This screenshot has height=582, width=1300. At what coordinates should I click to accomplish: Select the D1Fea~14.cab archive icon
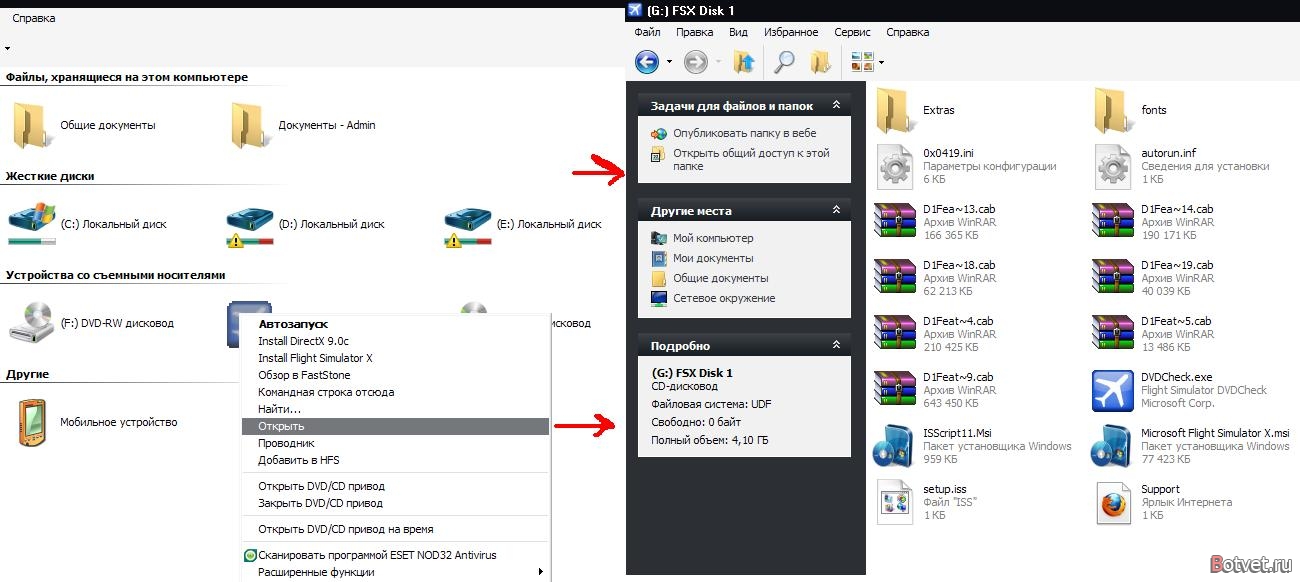[1114, 222]
